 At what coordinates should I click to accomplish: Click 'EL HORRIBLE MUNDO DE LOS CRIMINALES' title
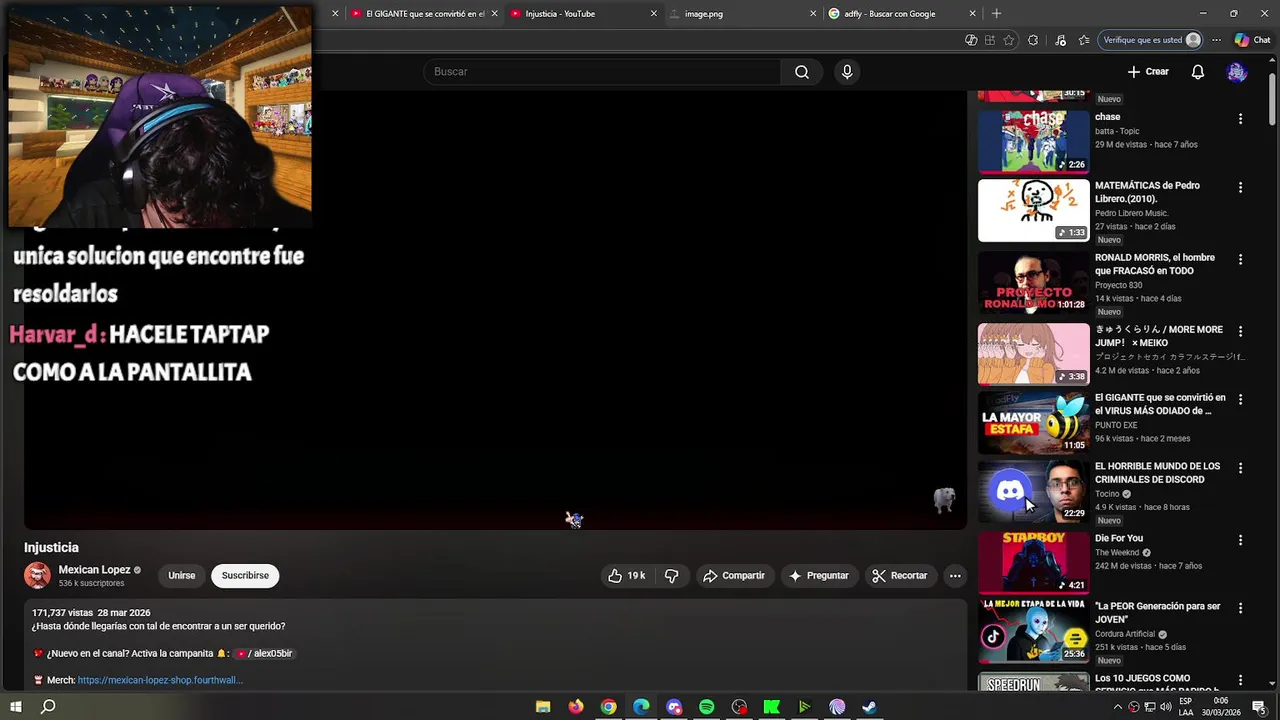point(1157,473)
